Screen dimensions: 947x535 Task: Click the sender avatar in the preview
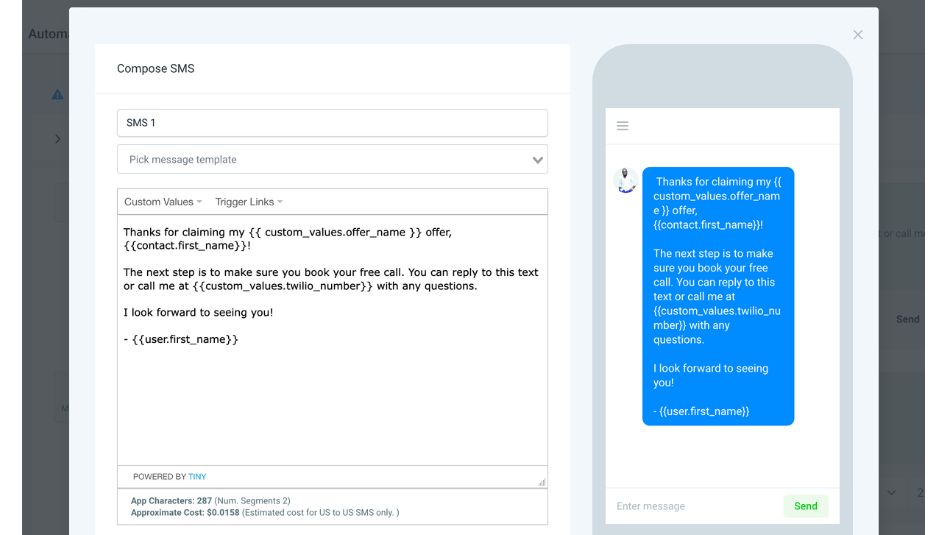[626, 181]
